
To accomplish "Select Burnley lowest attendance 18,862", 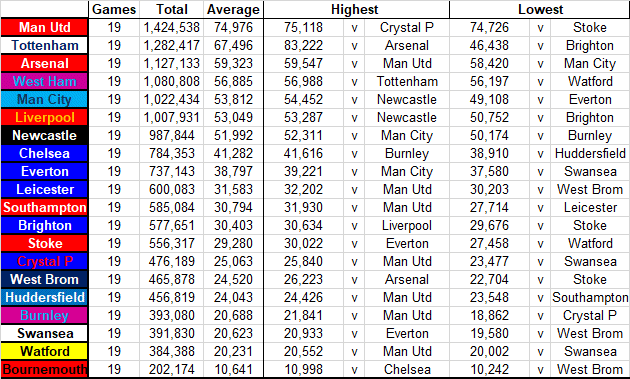I will coord(489,315).
